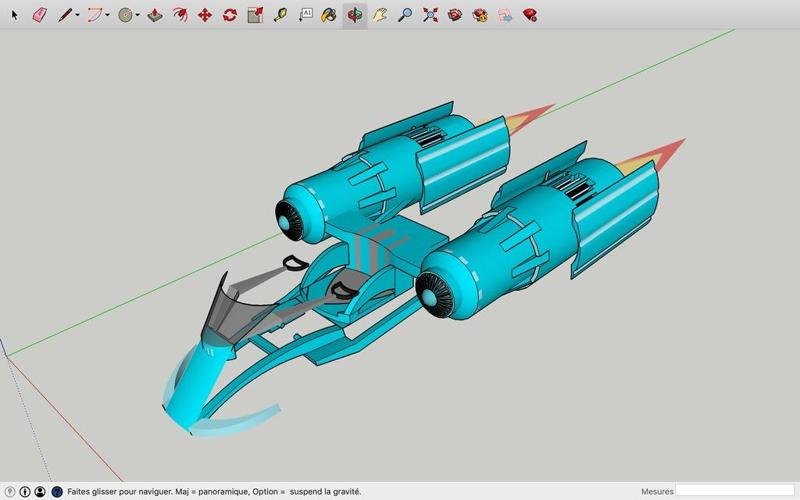Activate the Paint Bucket tool
This screenshot has height=500, width=800.
(x=329, y=15)
